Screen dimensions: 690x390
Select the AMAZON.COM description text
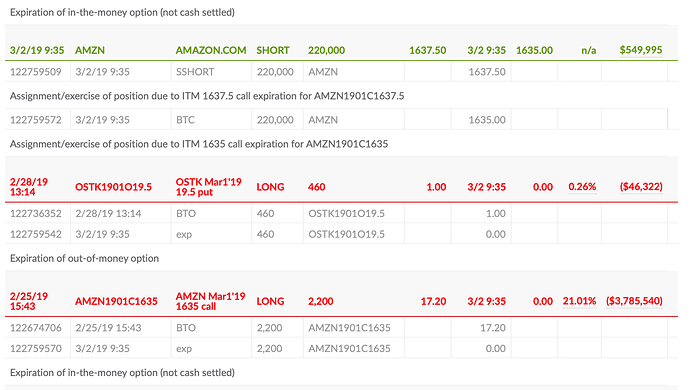(211, 50)
